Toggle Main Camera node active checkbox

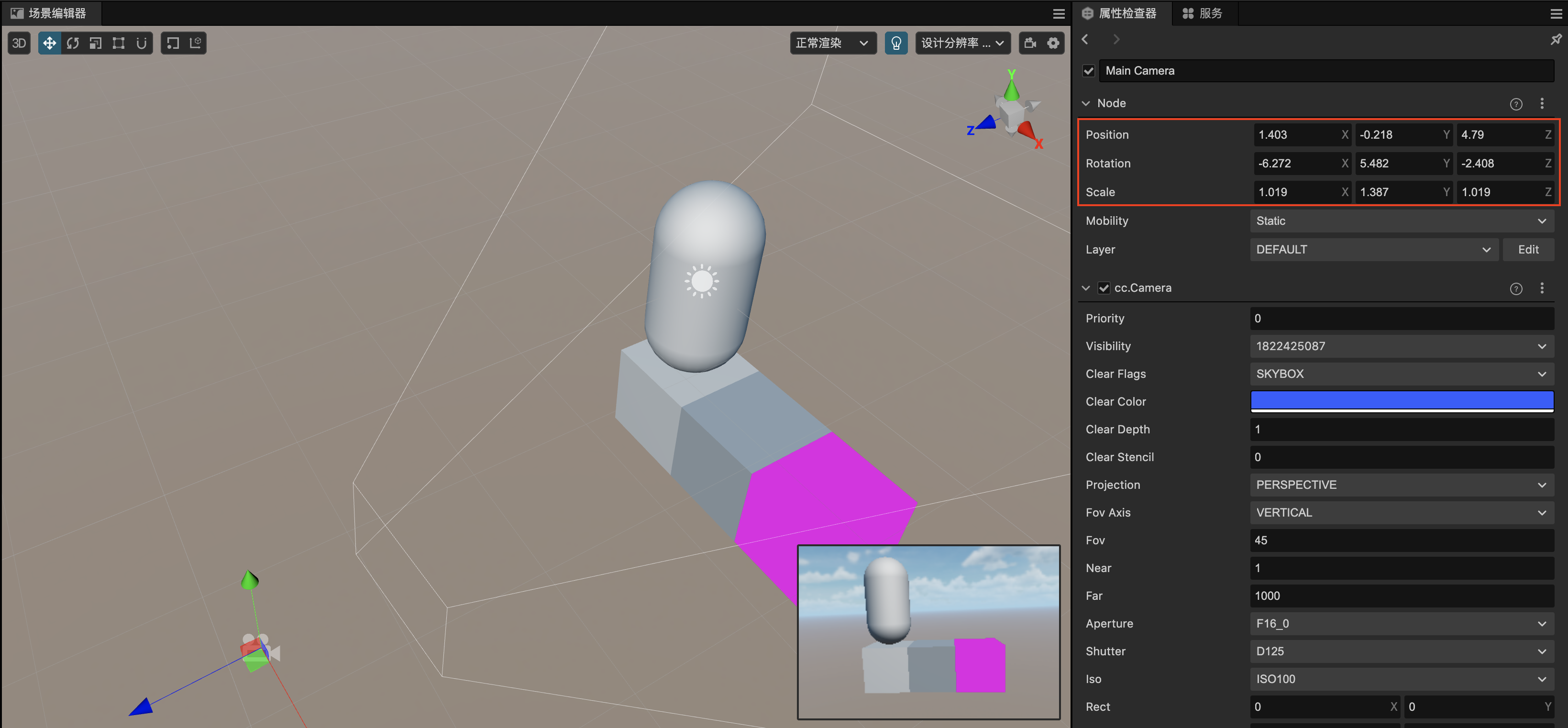(x=1089, y=70)
